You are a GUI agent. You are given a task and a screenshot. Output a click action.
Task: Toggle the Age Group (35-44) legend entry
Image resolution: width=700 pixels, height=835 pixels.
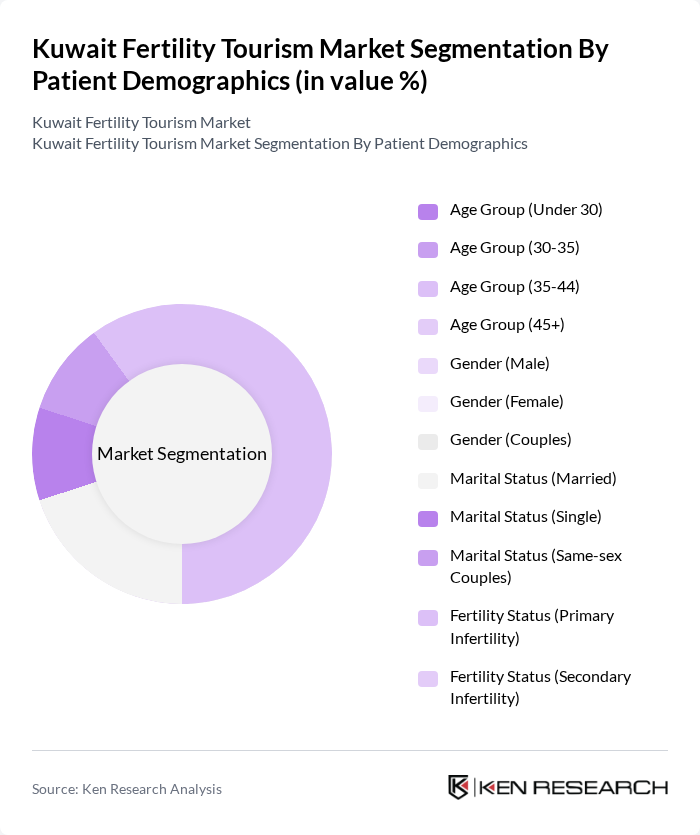coord(514,287)
